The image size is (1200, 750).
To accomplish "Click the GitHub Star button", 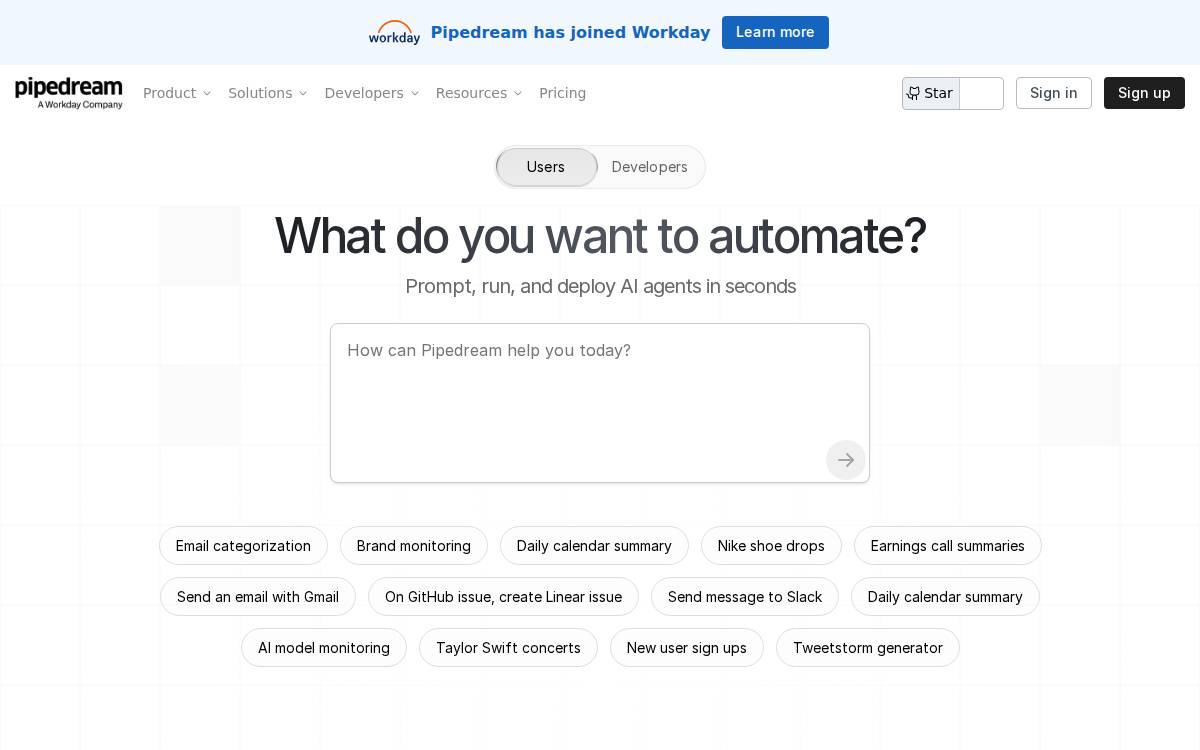I will pyautogui.click(x=931, y=93).
